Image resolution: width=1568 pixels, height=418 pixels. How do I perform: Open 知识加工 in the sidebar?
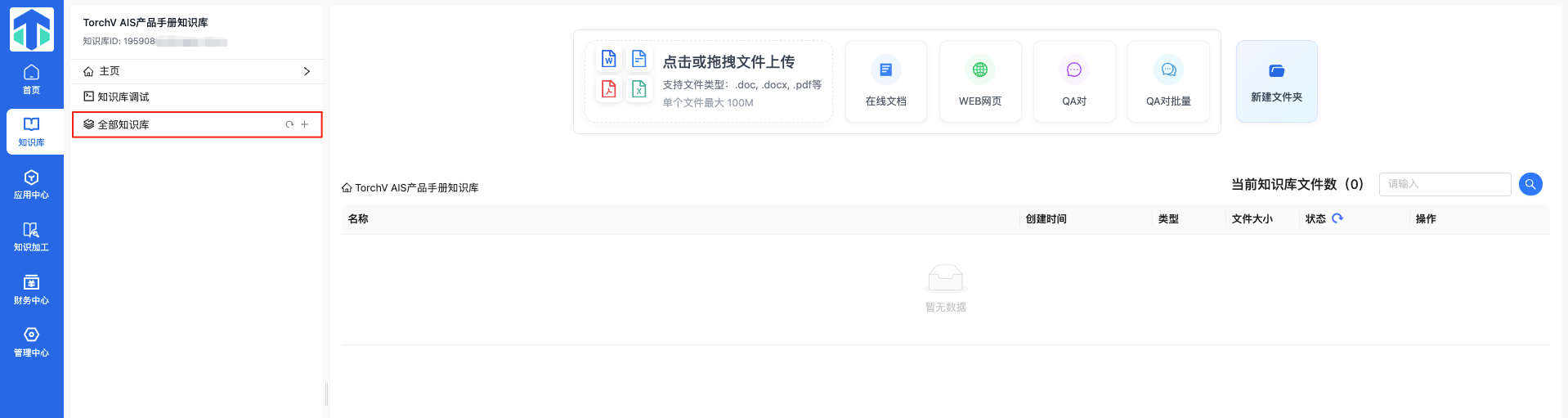tap(31, 237)
